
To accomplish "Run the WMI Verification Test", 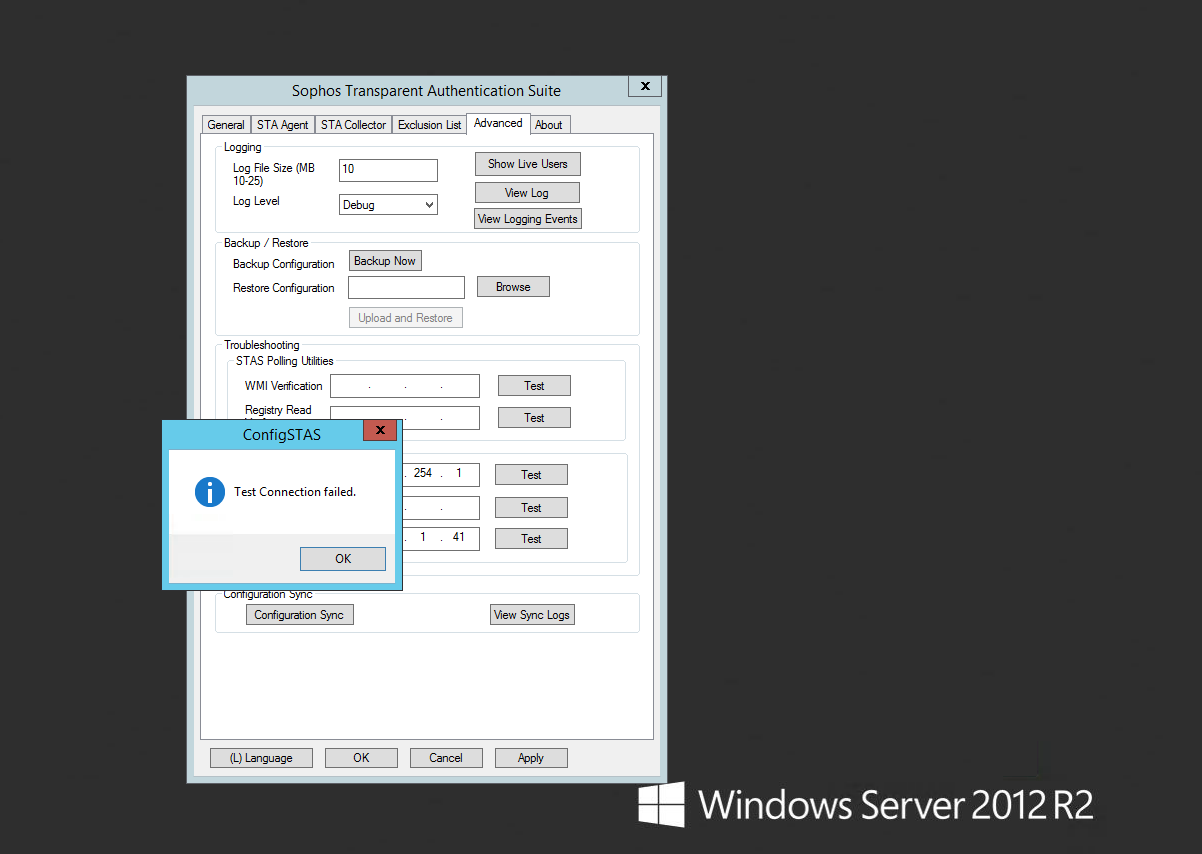I will pyautogui.click(x=534, y=386).
